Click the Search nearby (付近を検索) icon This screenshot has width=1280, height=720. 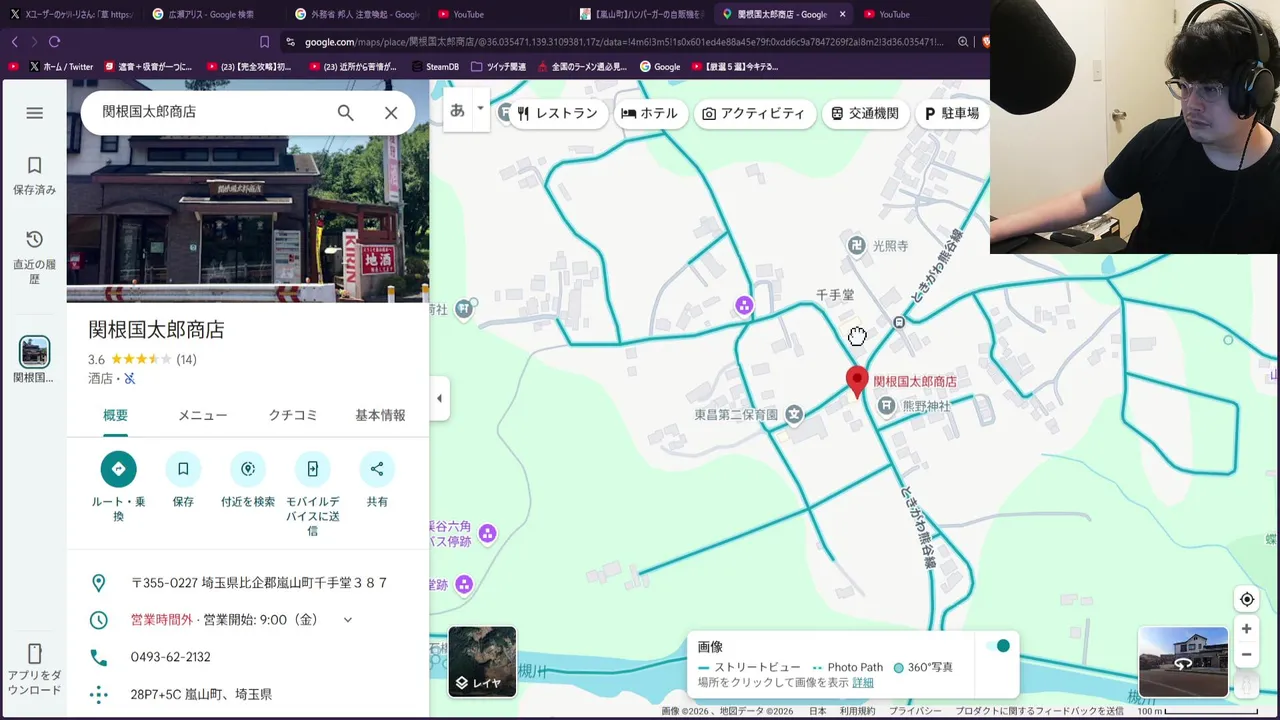click(248, 469)
